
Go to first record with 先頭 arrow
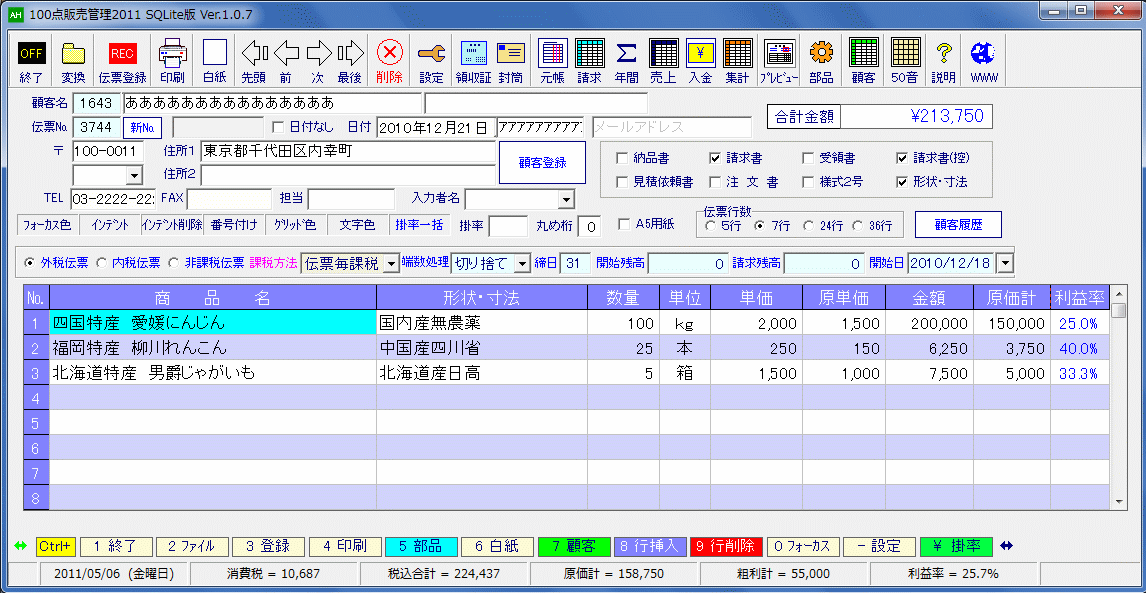click(254, 61)
